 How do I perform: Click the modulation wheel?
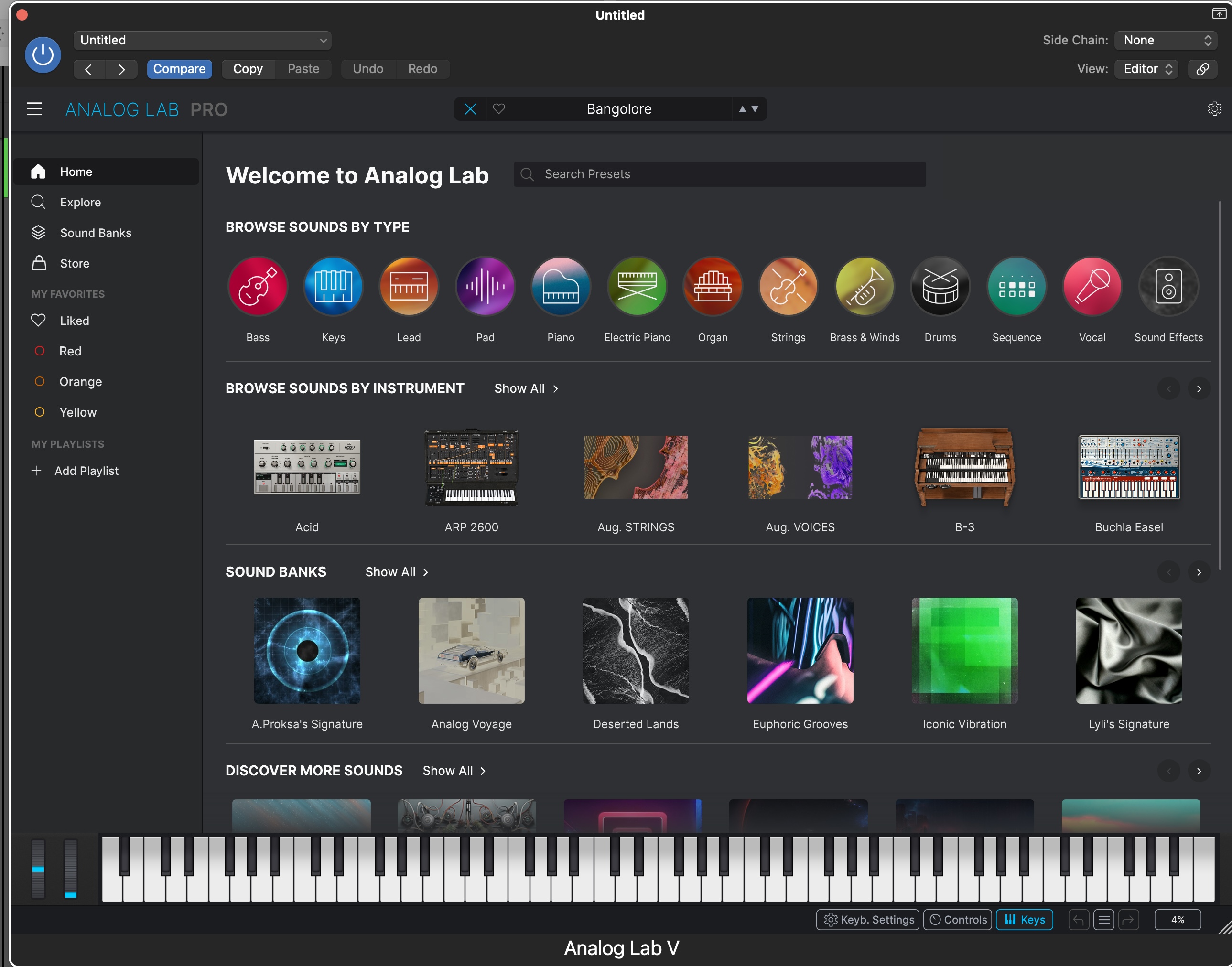71,869
